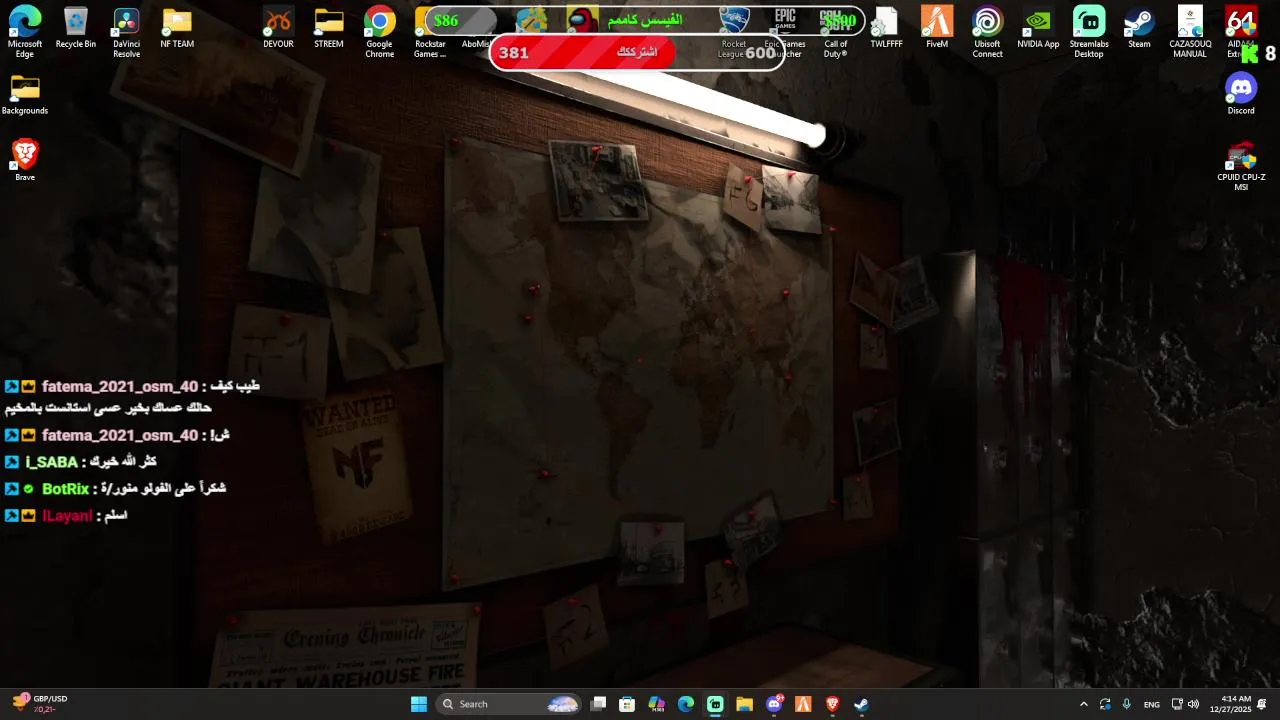Open the Rockstar Games Launcher shortcut
This screenshot has height=720, width=1280.
[430, 32]
